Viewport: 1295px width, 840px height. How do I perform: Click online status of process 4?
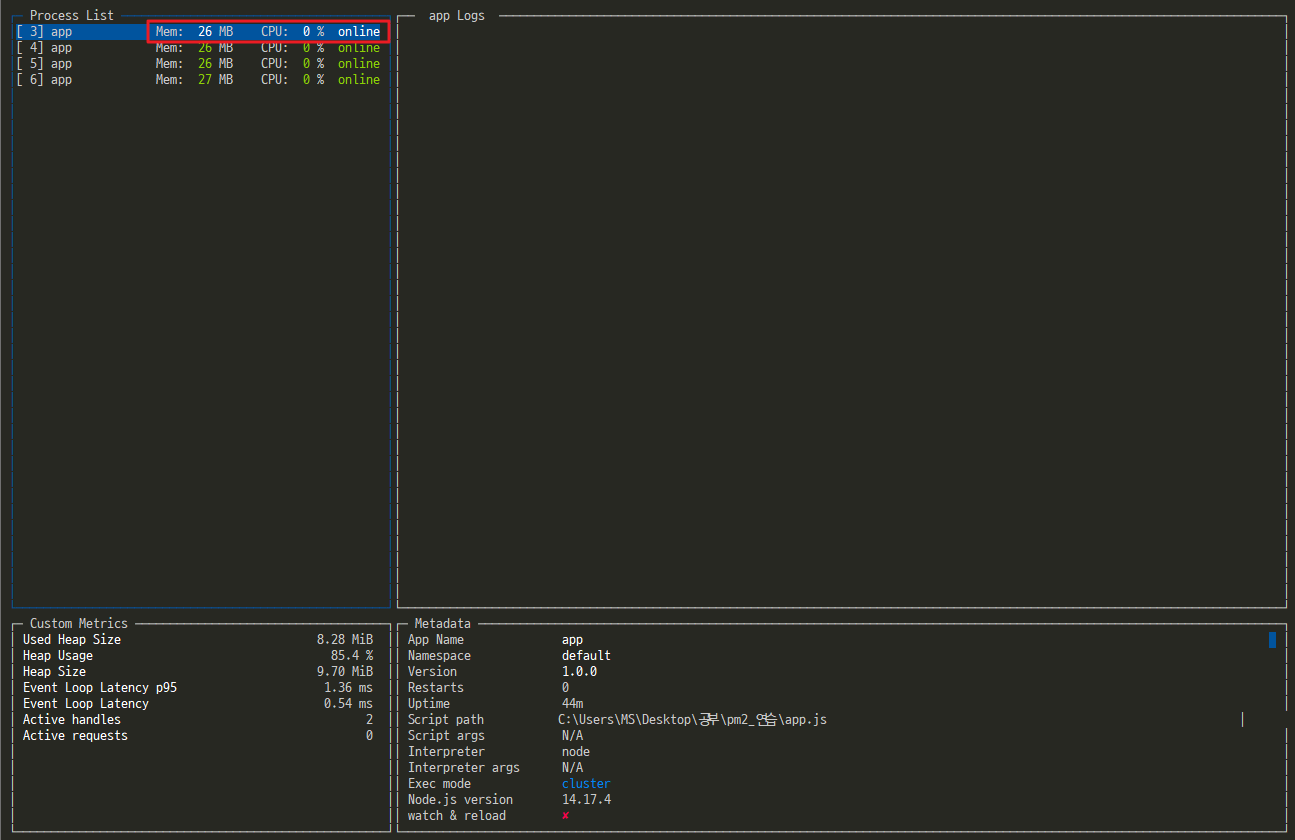coord(359,48)
